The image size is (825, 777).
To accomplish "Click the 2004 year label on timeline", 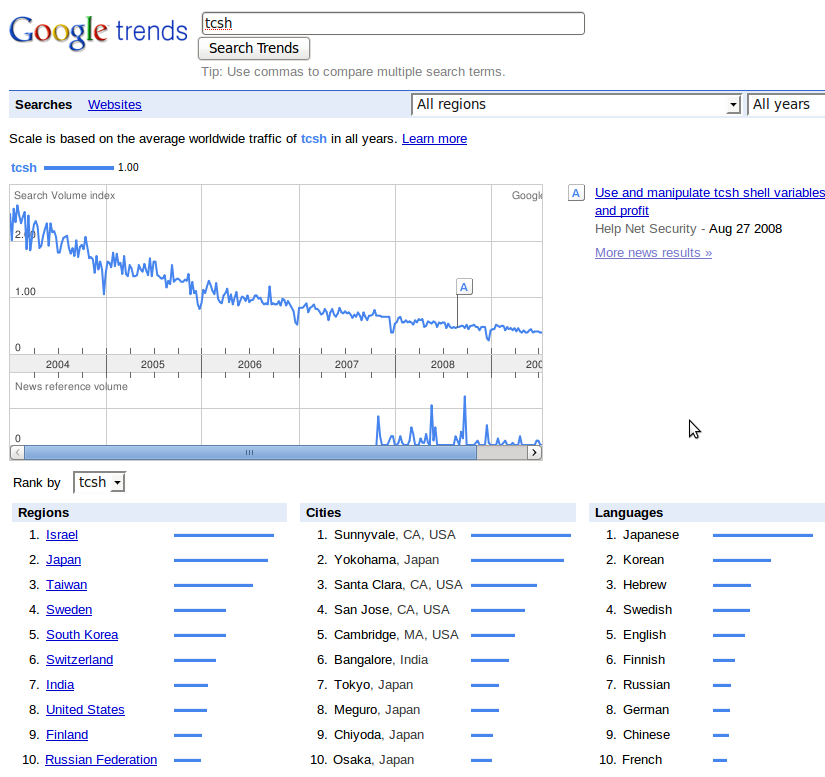I will pyautogui.click(x=57, y=364).
